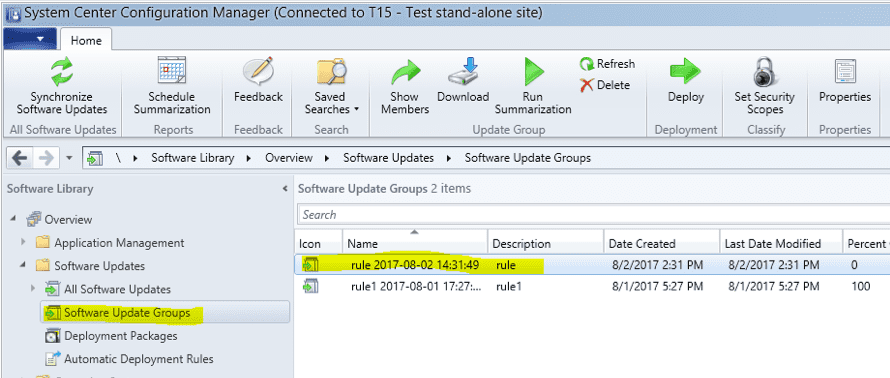Select Automatic Deployment Rules node
This screenshot has width=890, height=378.
[x=138, y=359]
